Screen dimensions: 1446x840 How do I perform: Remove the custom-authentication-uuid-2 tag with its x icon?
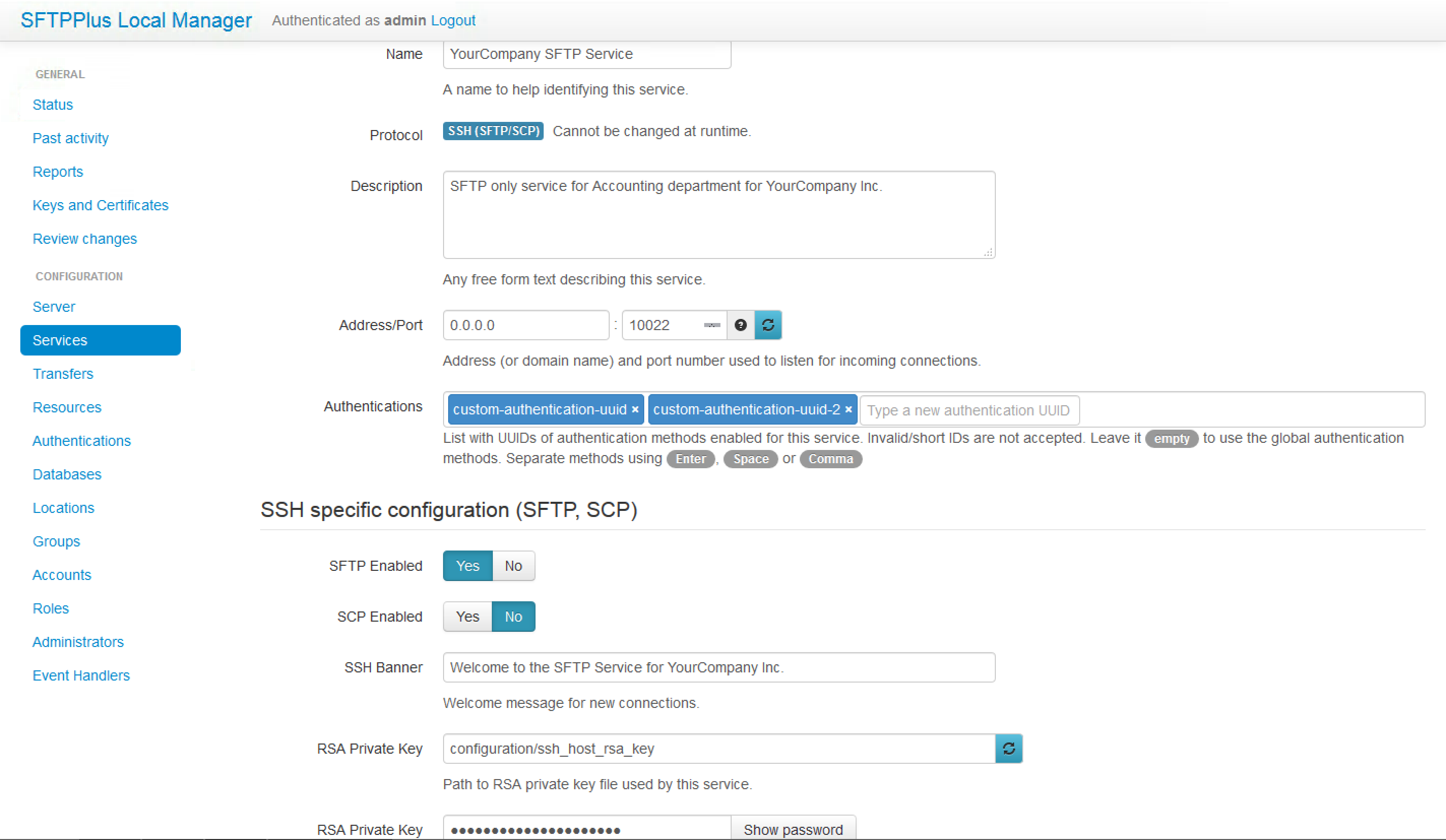click(848, 409)
